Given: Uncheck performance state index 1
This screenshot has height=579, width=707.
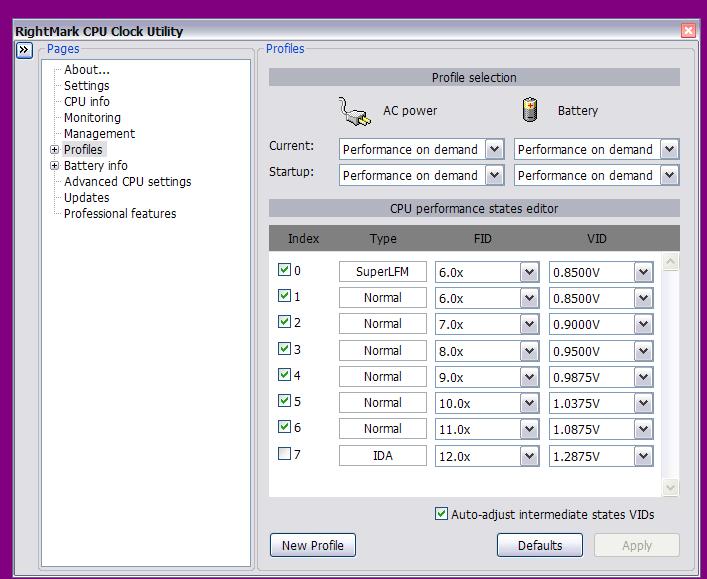Looking at the screenshot, I should tap(284, 296).
